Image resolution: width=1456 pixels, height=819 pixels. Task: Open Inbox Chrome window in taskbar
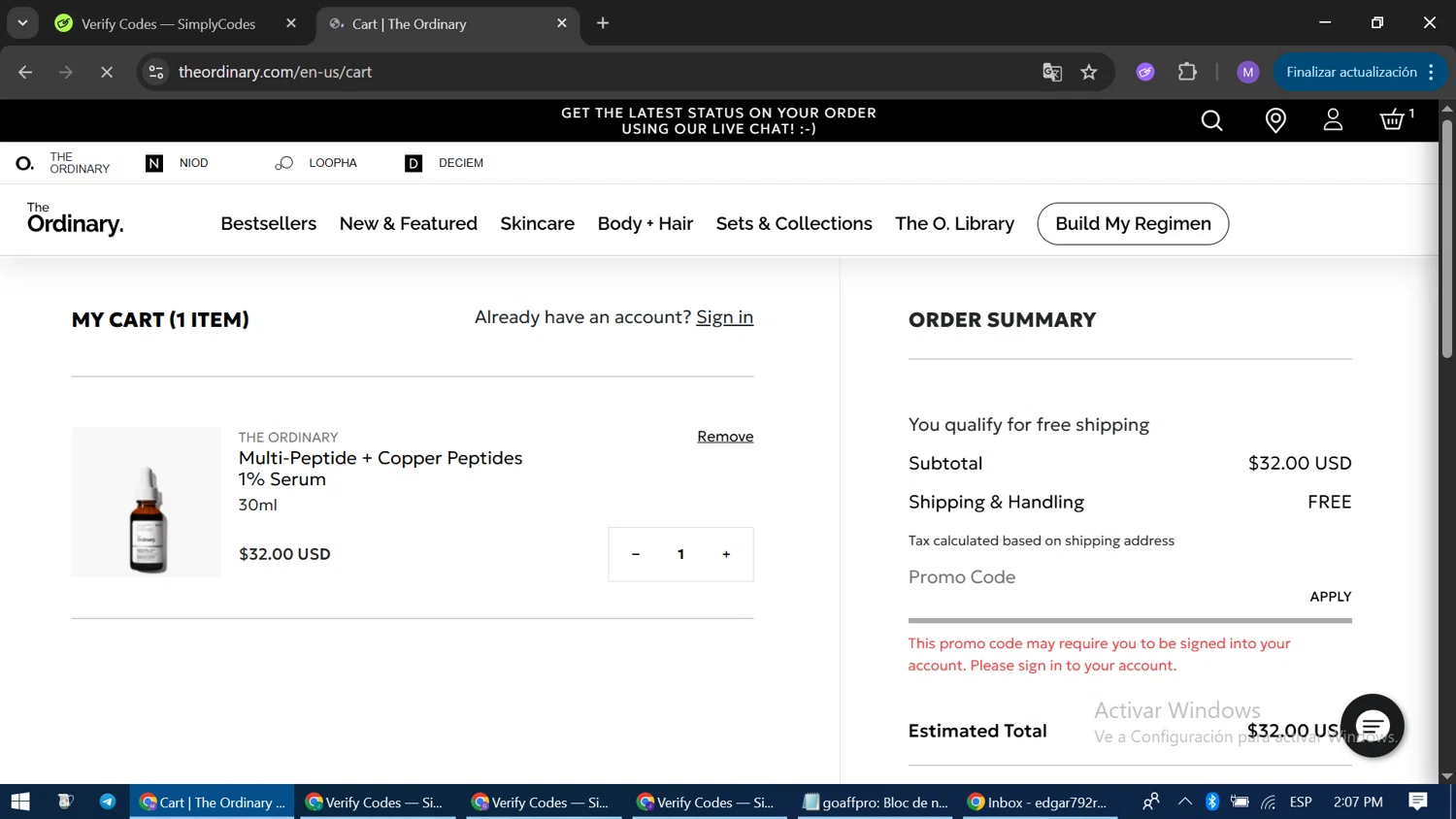[1038, 802]
